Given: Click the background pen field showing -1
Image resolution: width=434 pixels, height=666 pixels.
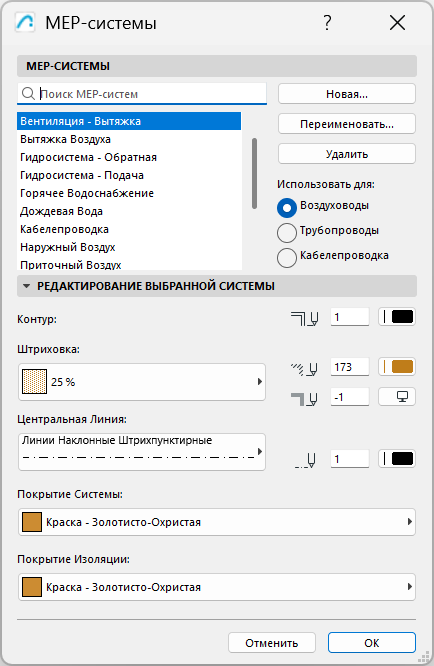Looking at the screenshot, I should [349, 397].
